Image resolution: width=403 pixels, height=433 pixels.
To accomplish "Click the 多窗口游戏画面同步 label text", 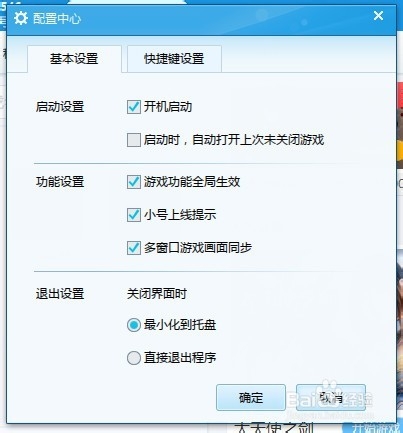I will click(198, 248).
